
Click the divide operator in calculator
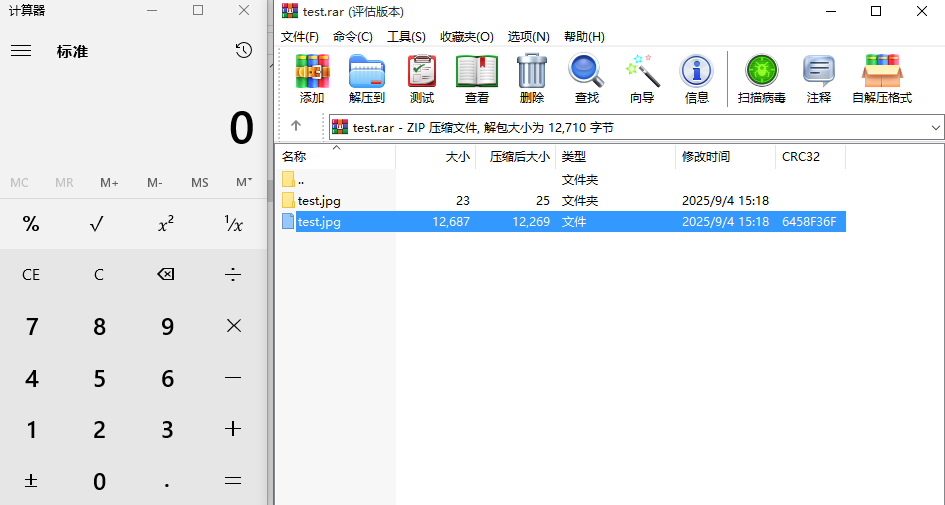[x=233, y=275]
